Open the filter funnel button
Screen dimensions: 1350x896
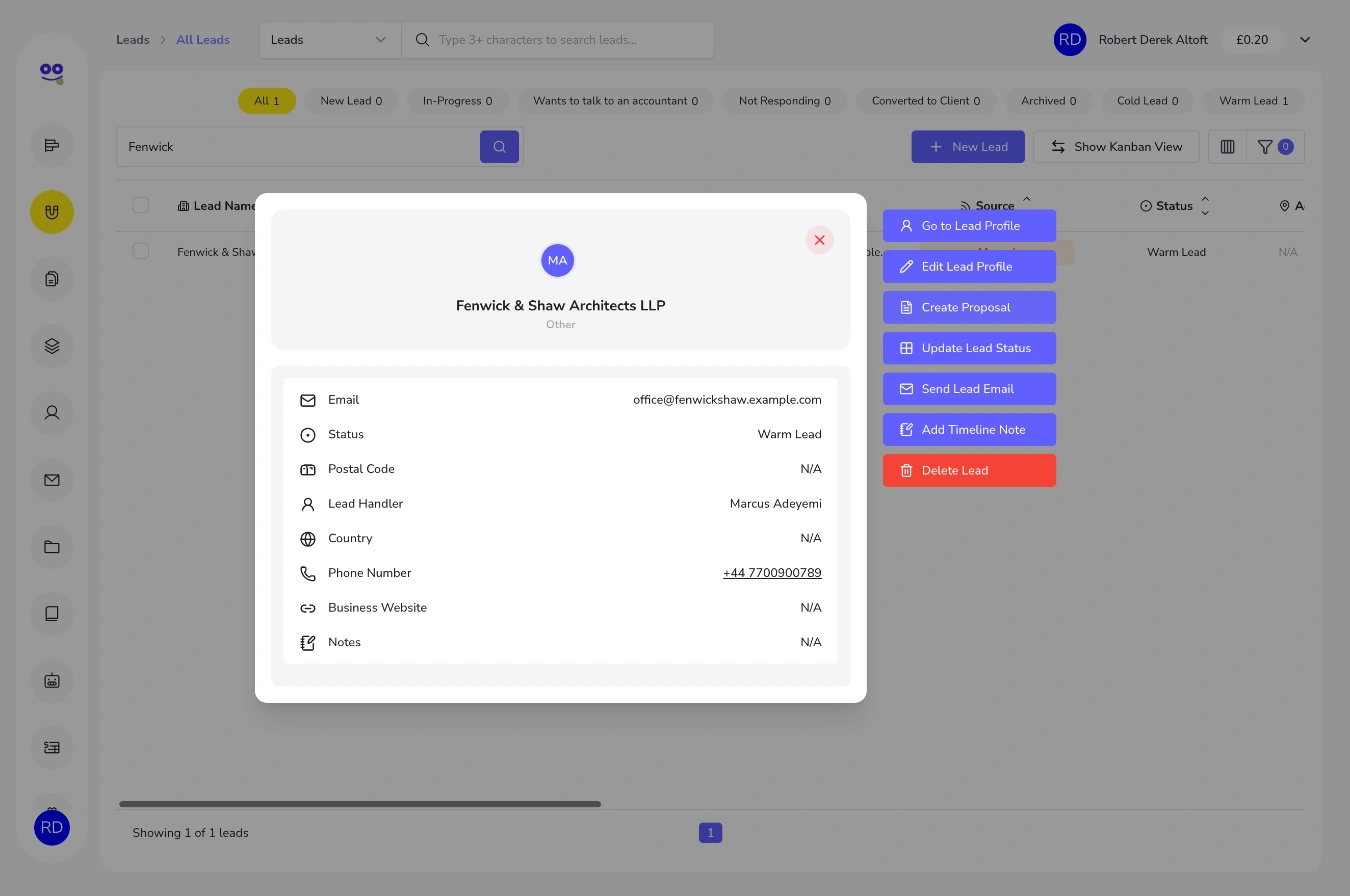click(x=1275, y=147)
